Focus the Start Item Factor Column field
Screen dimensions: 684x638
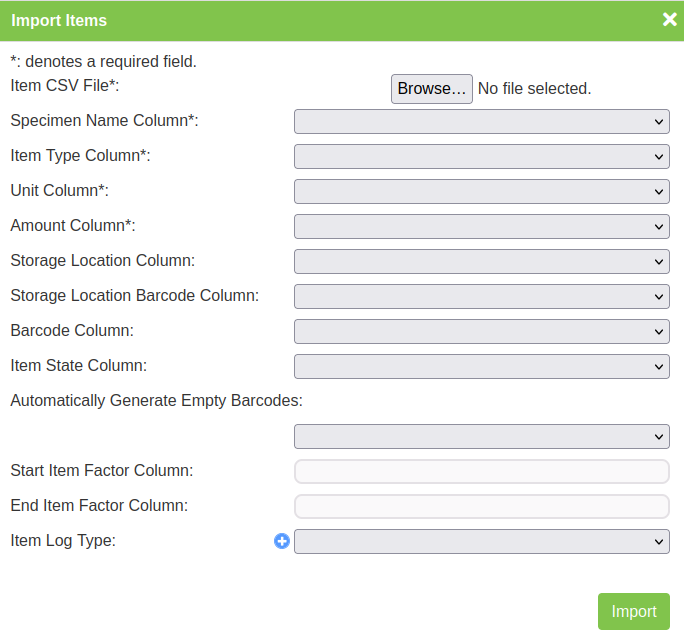481,471
